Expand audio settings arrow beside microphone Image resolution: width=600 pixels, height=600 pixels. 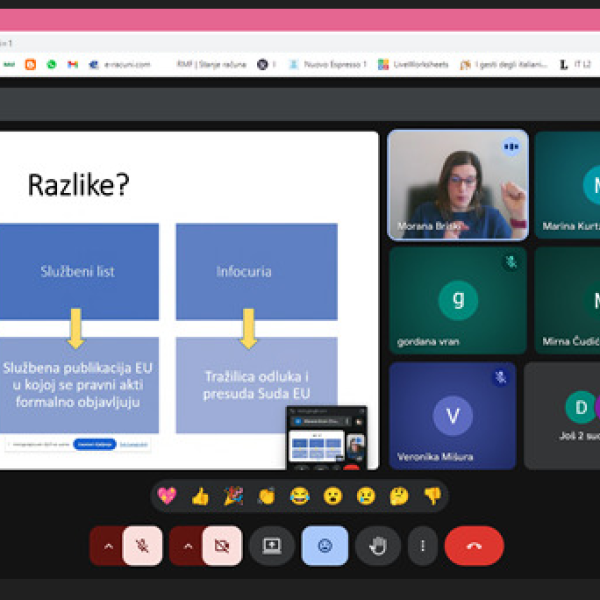[106, 546]
